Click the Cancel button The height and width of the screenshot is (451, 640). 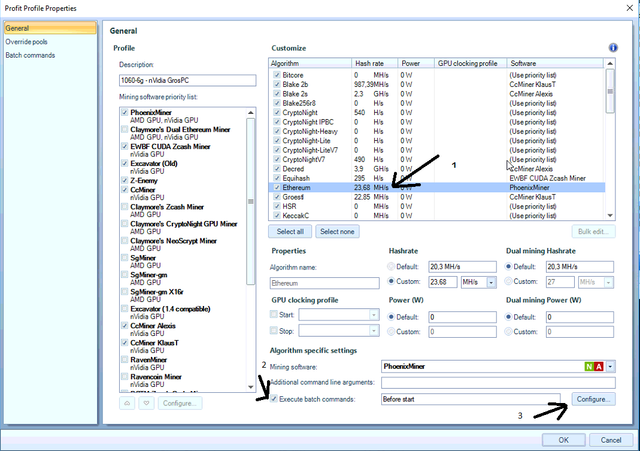611,440
